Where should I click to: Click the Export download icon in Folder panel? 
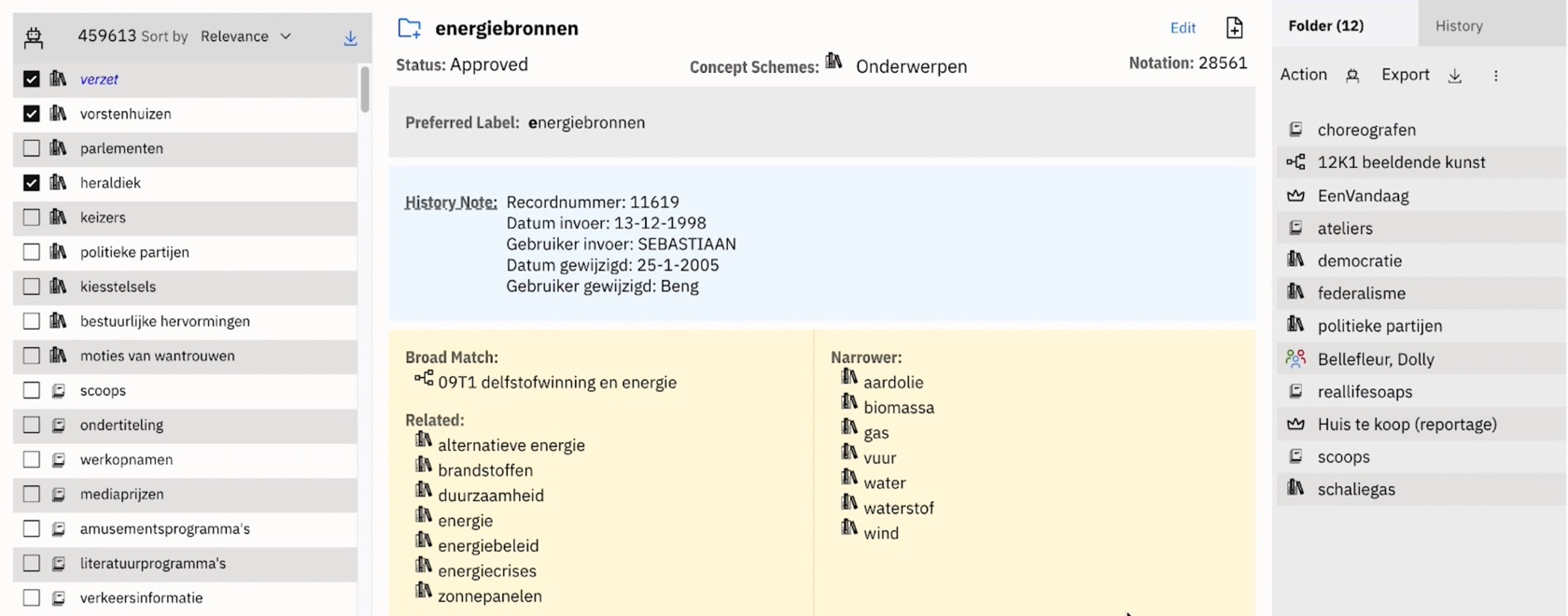tap(1454, 76)
